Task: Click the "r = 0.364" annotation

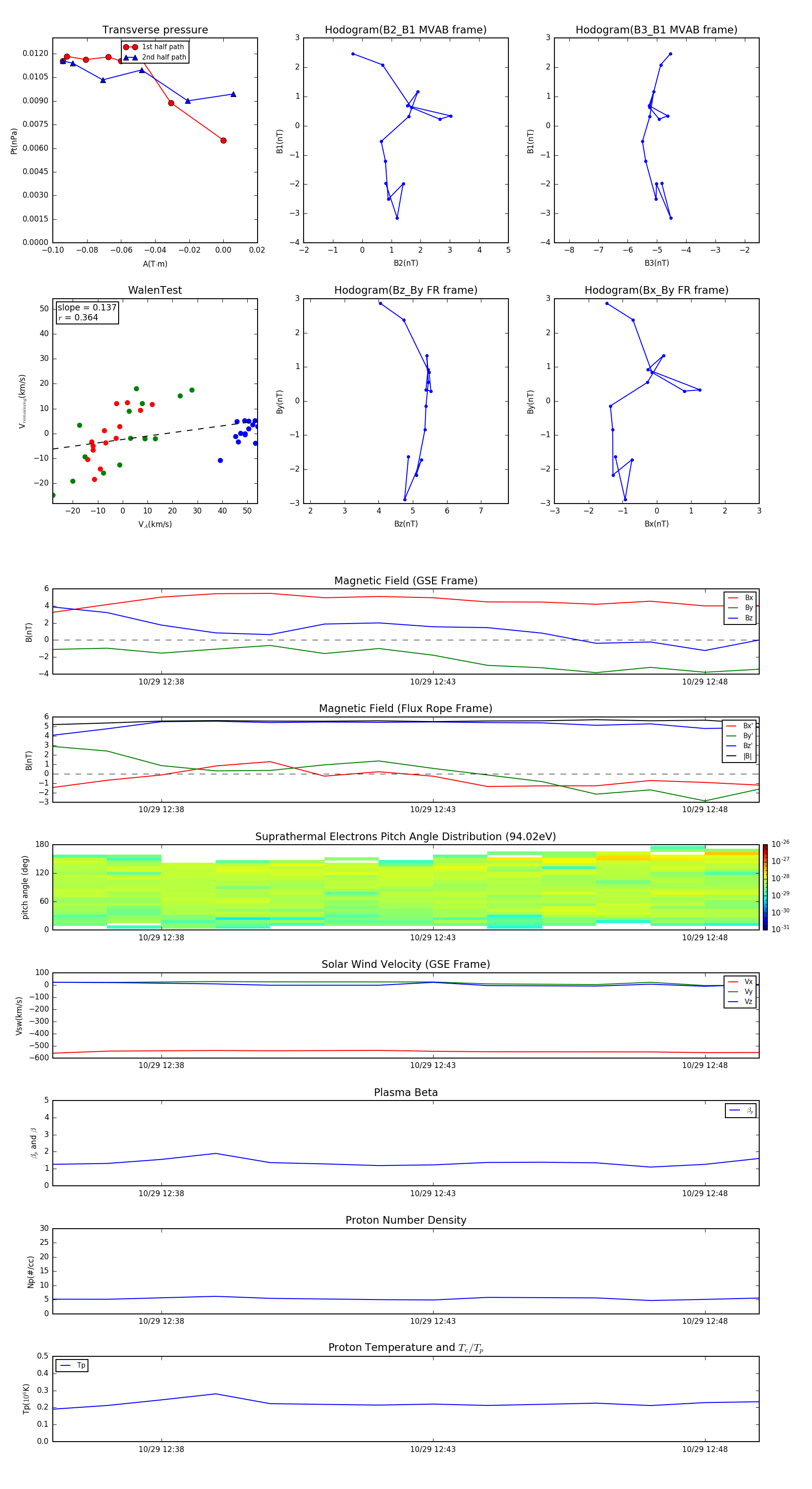Action: (78, 317)
